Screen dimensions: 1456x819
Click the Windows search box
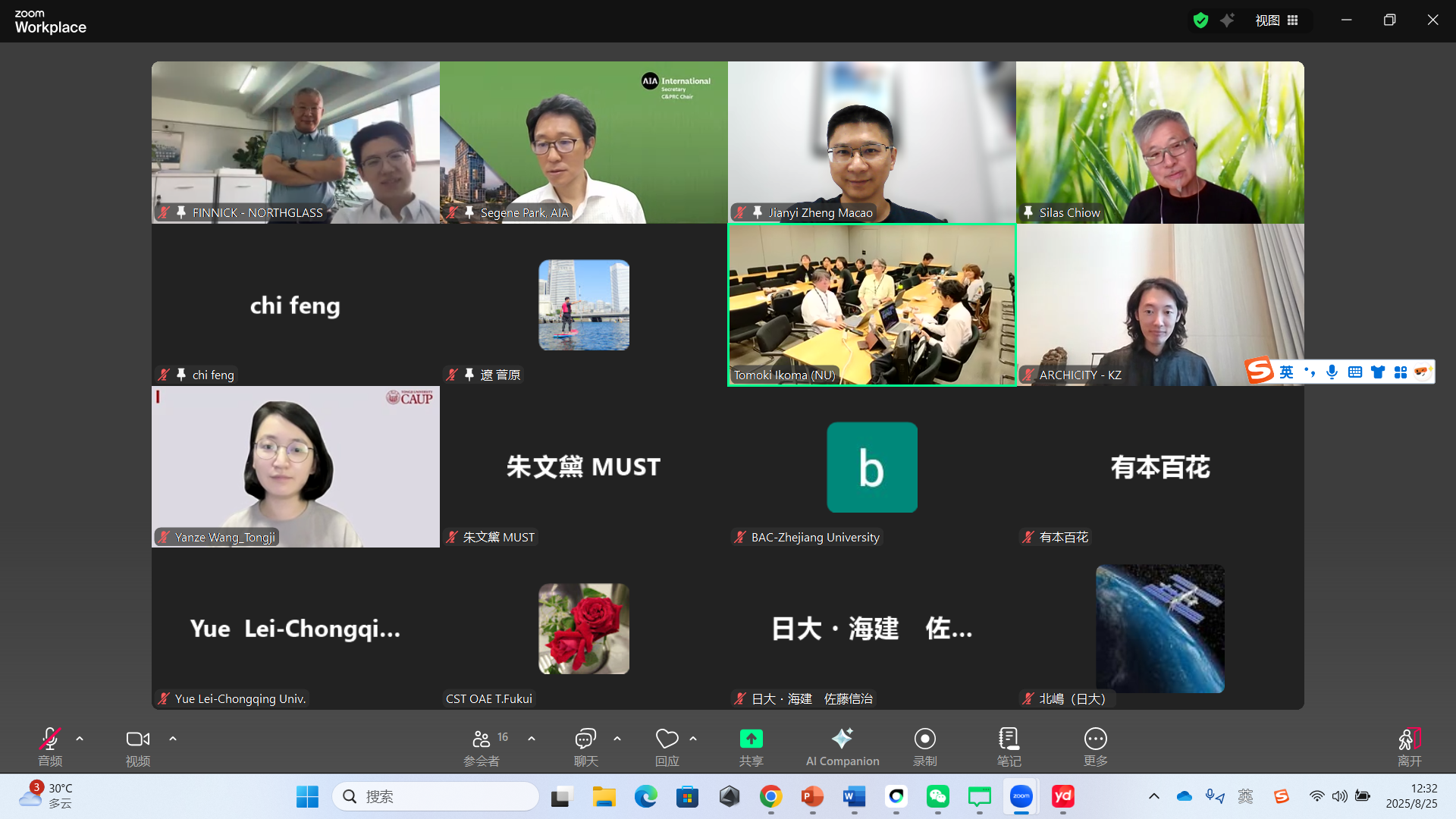pyautogui.click(x=436, y=797)
